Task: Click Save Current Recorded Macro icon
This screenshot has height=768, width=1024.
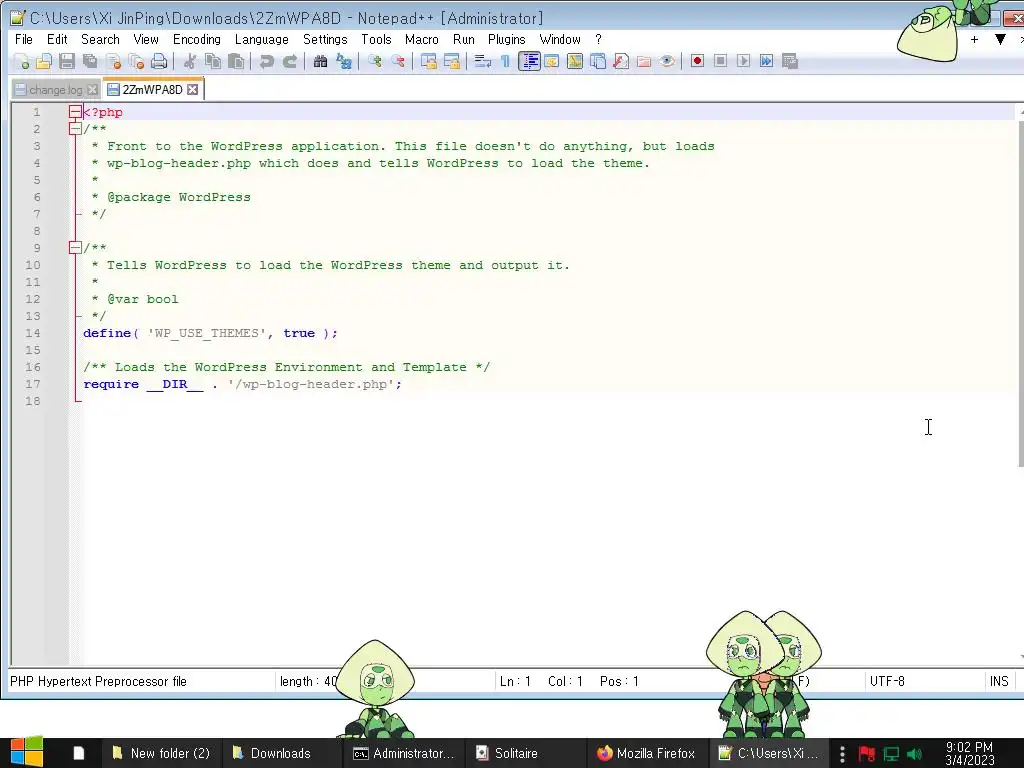Action: [x=790, y=61]
